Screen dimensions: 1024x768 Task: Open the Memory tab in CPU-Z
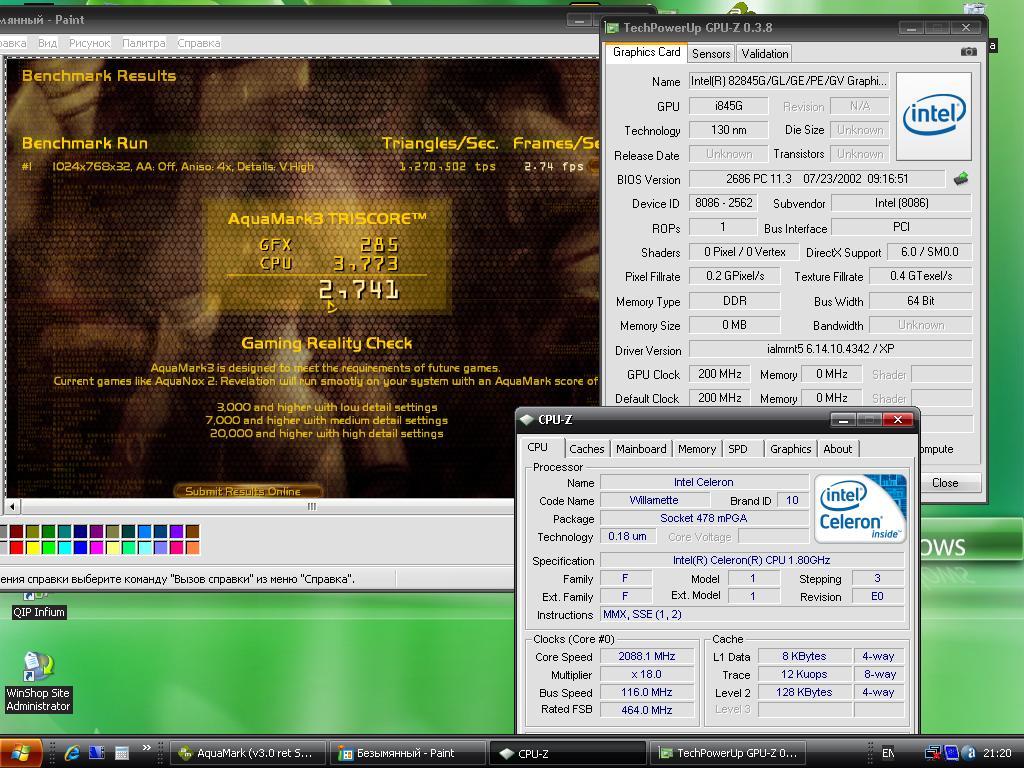[x=697, y=449]
